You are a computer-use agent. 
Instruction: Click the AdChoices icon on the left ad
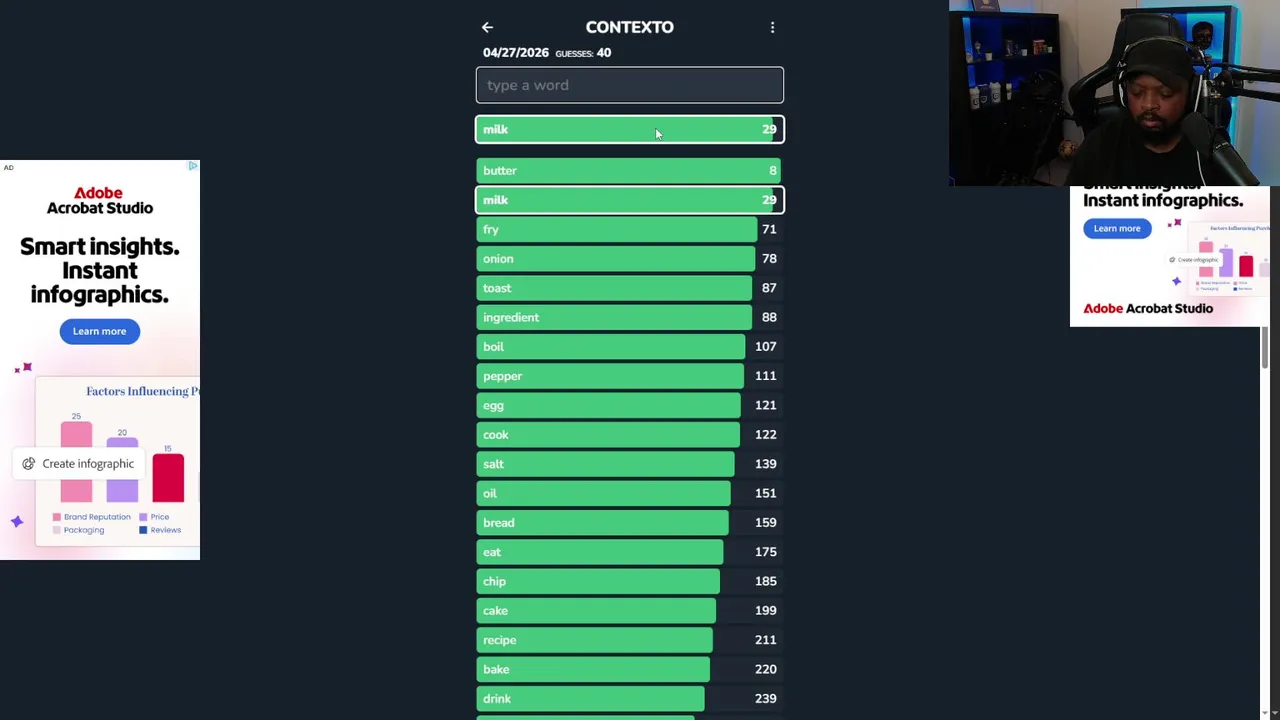(193, 166)
